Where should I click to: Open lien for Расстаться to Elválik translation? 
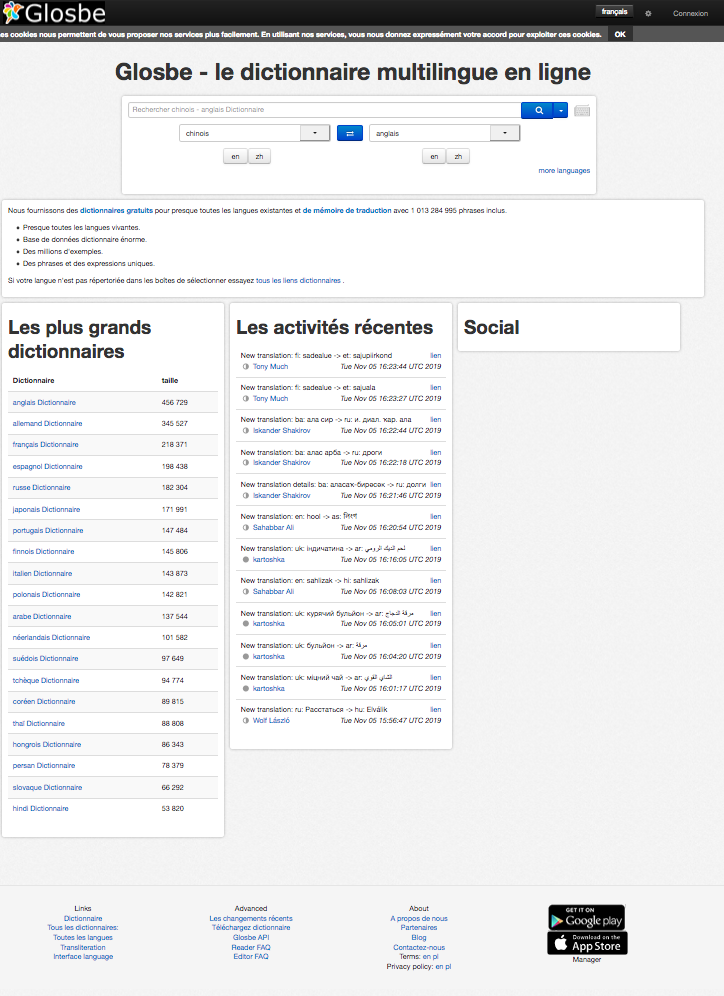pos(435,710)
